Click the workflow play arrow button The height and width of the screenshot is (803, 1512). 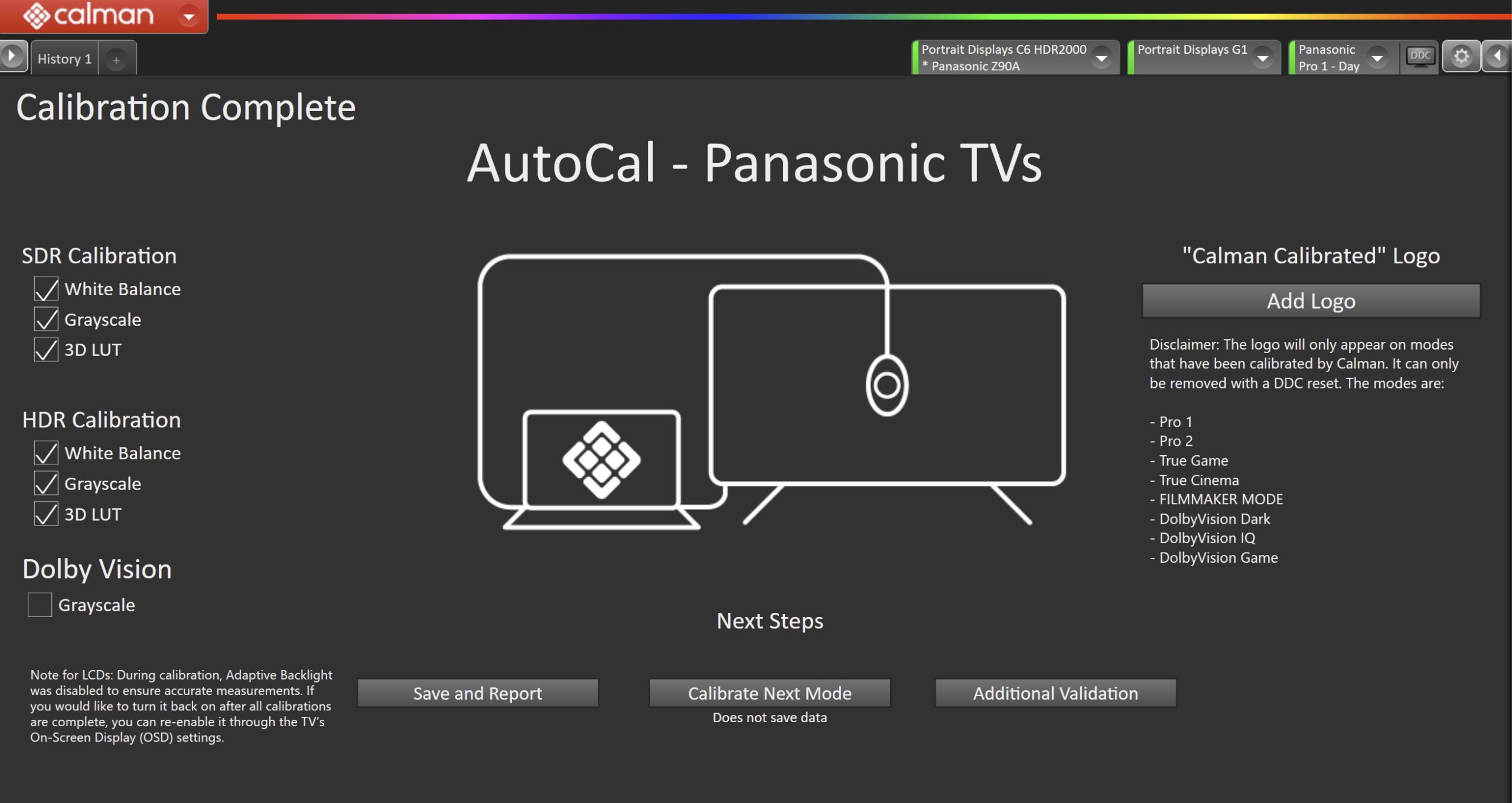pyautogui.click(x=12, y=57)
